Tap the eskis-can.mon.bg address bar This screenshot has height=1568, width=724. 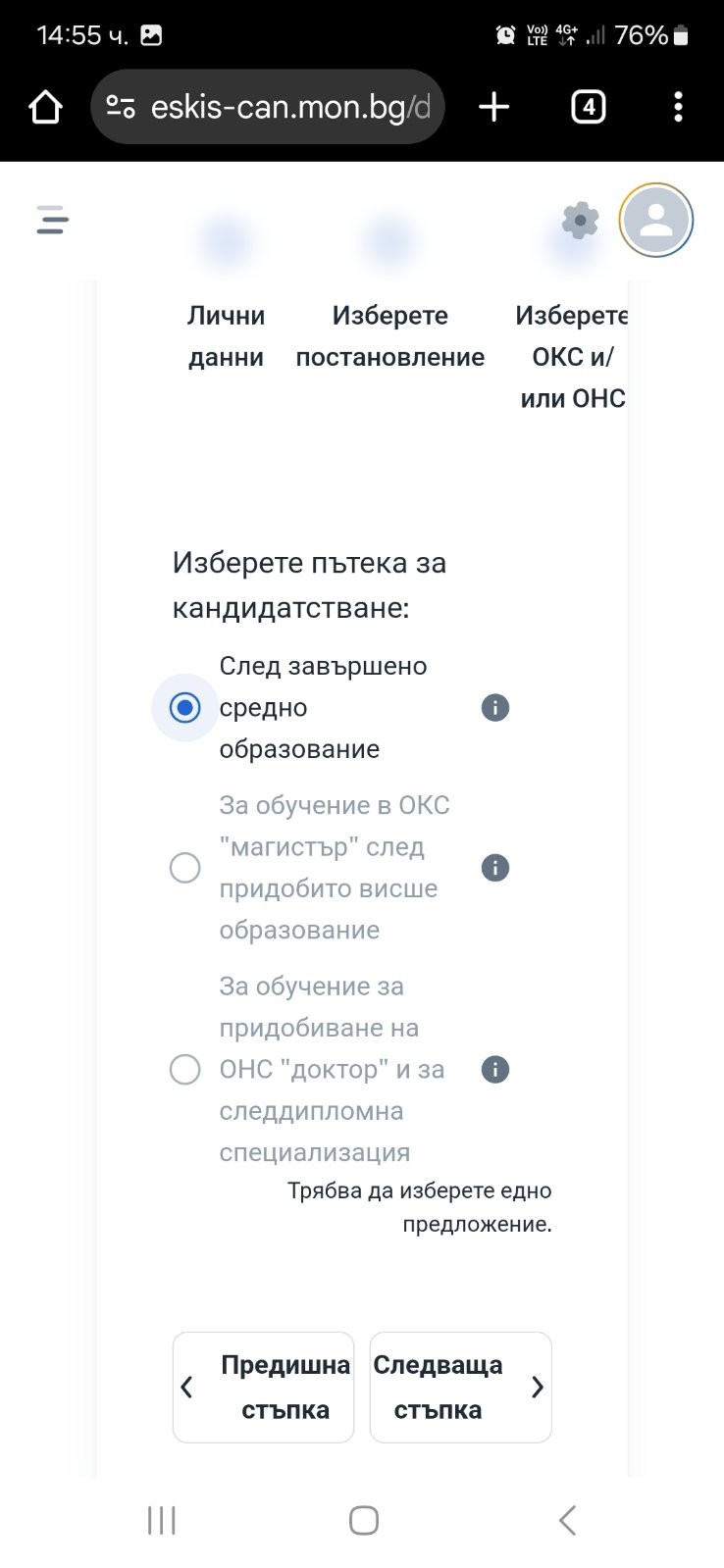point(268,107)
